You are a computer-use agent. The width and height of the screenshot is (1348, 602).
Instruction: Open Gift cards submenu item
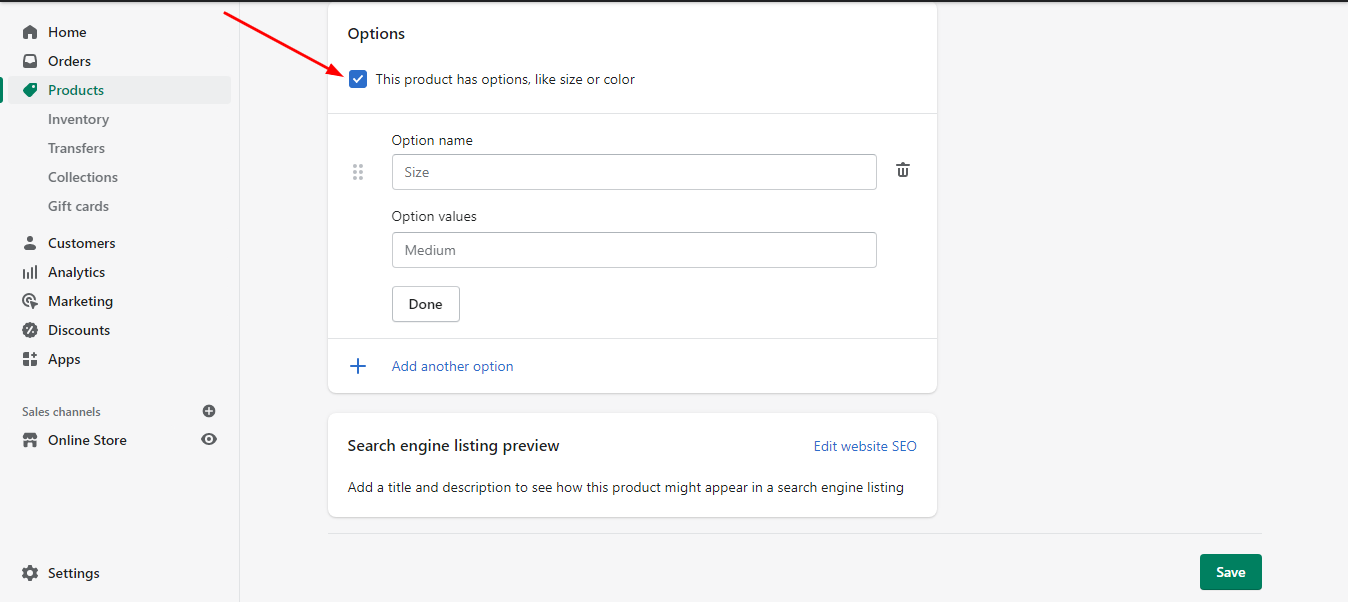tap(78, 206)
